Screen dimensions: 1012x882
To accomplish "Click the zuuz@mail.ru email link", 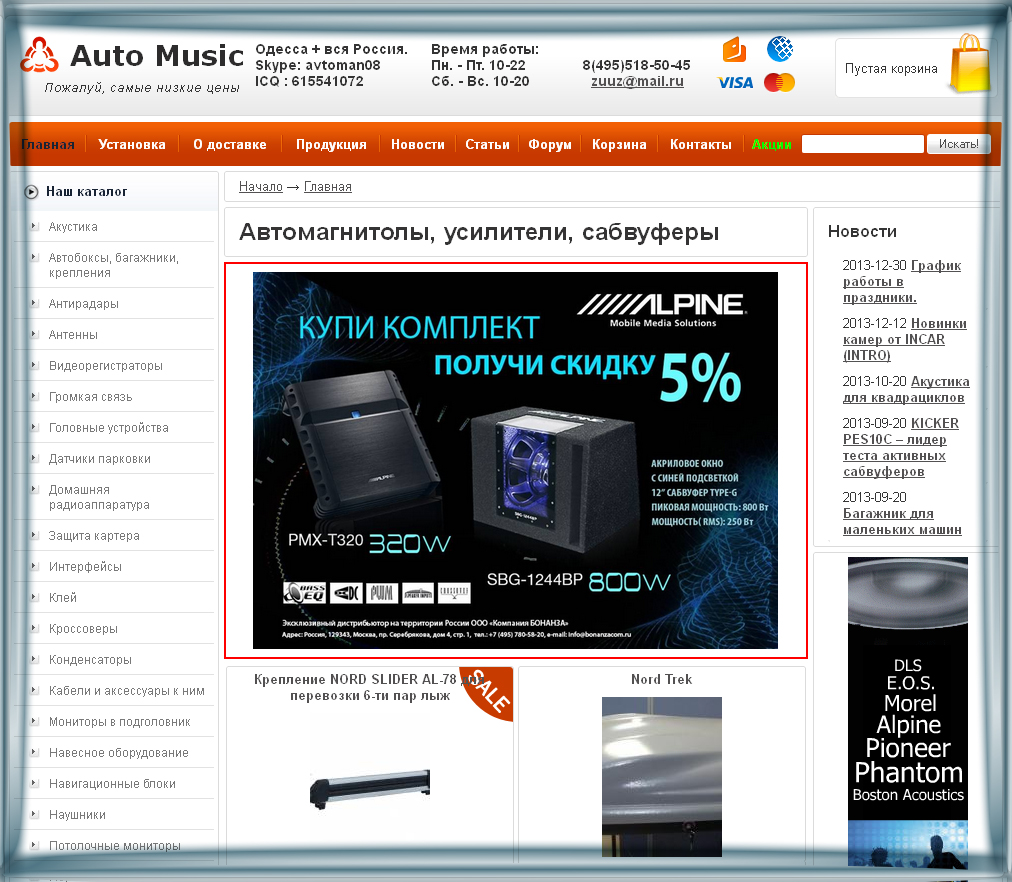I will 637,82.
